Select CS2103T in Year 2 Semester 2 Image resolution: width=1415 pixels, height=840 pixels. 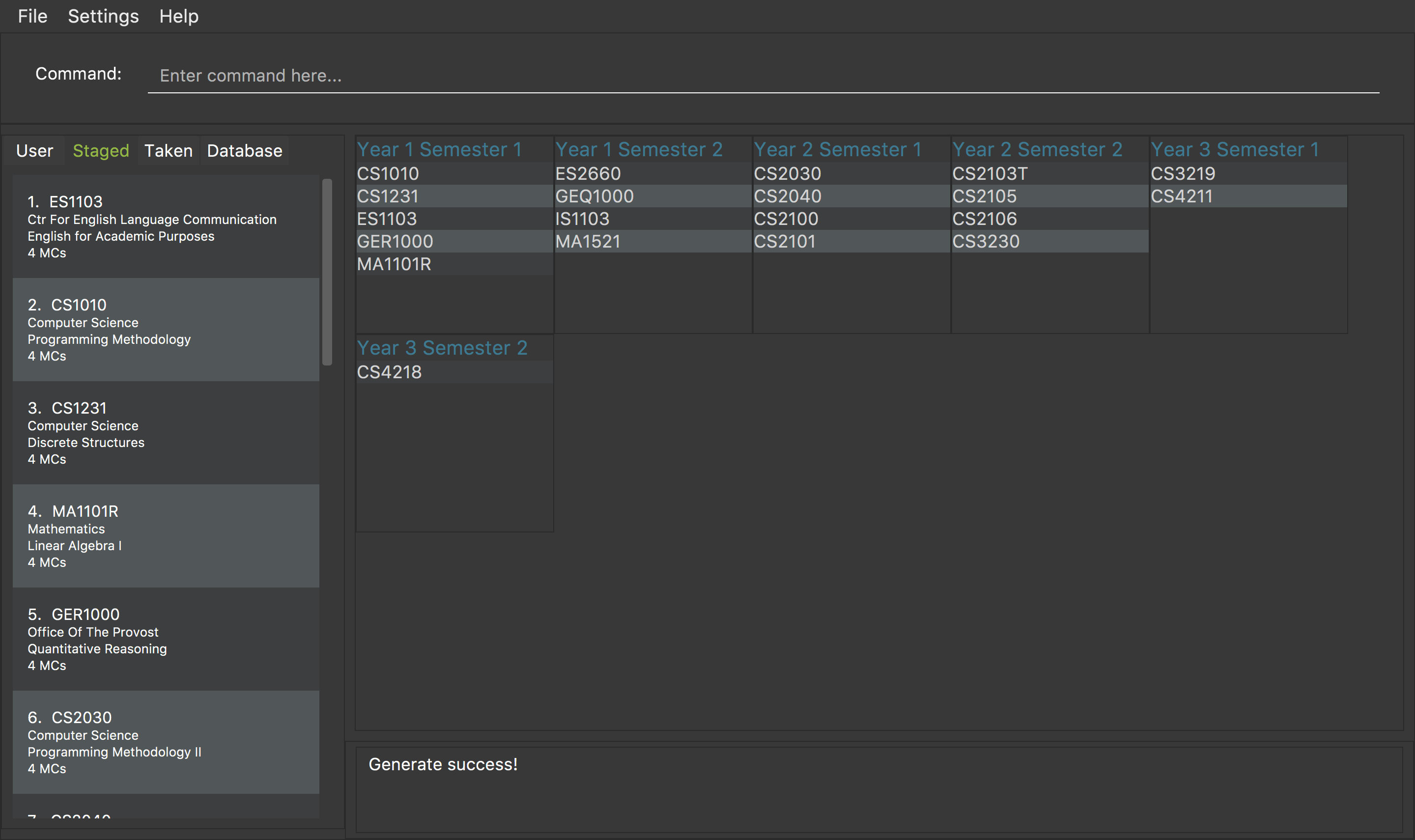click(x=1050, y=173)
